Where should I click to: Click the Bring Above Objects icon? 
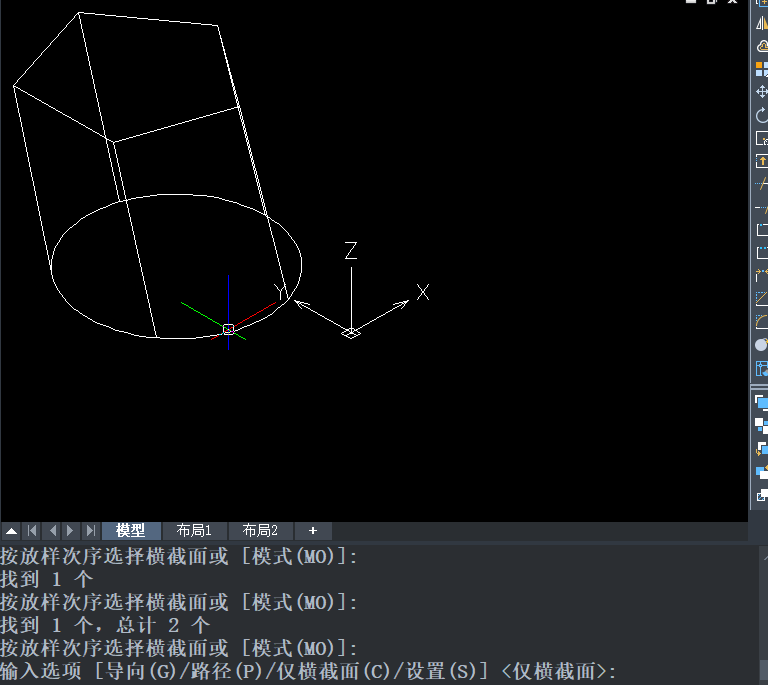[762, 449]
